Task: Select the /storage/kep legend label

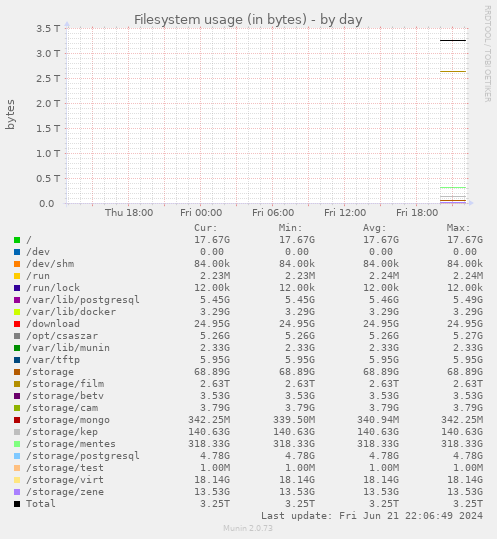Action: point(62,432)
